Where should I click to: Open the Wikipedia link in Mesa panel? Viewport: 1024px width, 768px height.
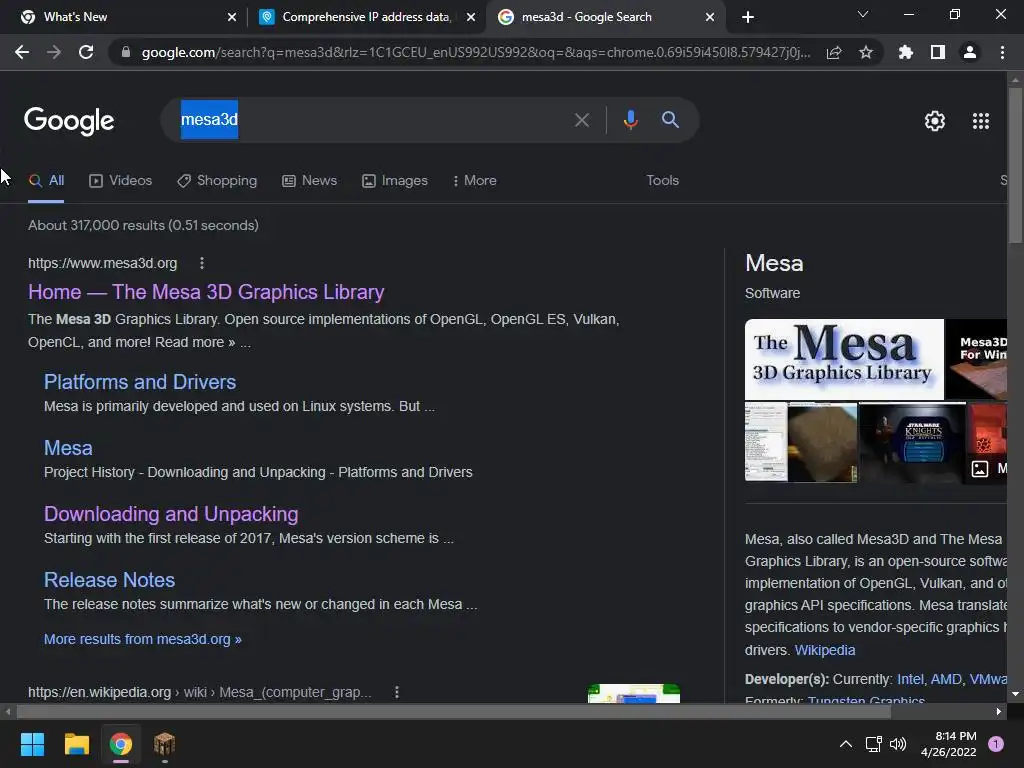click(x=825, y=650)
